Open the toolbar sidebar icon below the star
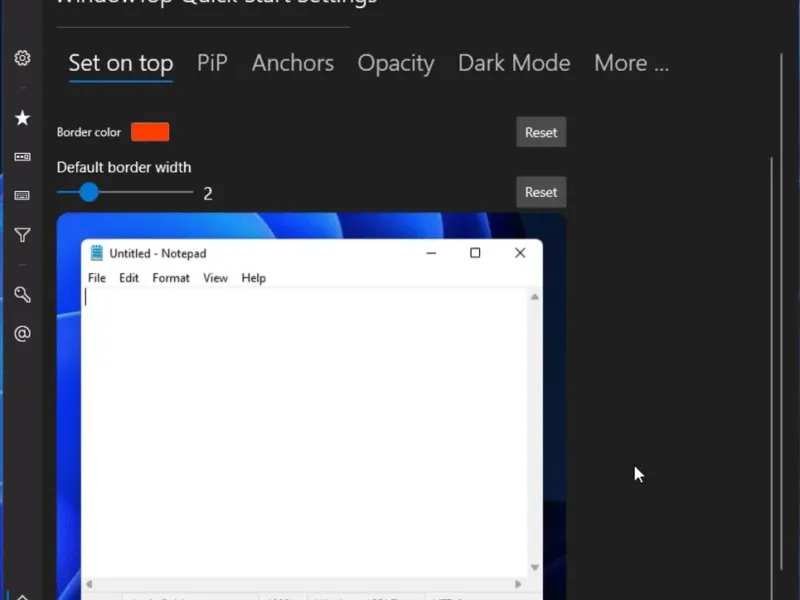 pyautogui.click(x=22, y=157)
